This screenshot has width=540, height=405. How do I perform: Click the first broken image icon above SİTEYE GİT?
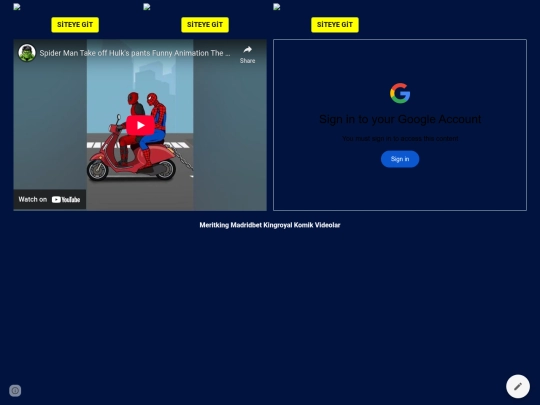tap(17, 7)
